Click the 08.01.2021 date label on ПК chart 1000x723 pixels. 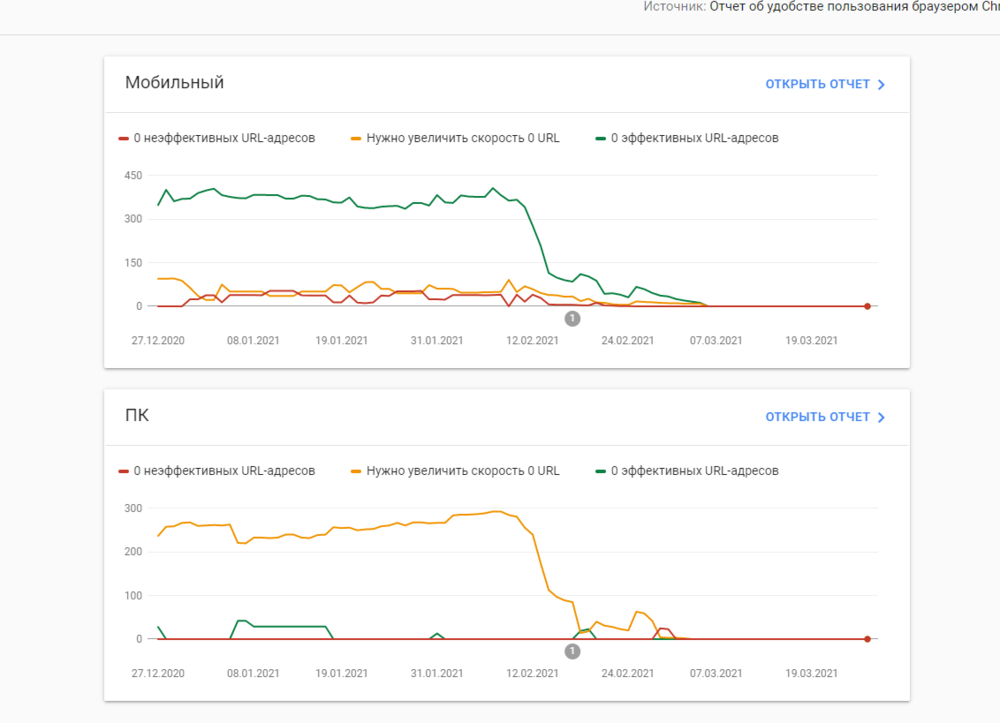coord(253,674)
